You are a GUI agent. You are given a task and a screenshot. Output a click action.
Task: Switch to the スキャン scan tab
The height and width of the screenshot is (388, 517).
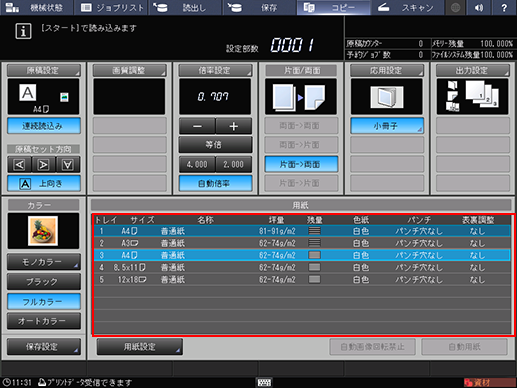pyautogui.click(x=407, y=7)
